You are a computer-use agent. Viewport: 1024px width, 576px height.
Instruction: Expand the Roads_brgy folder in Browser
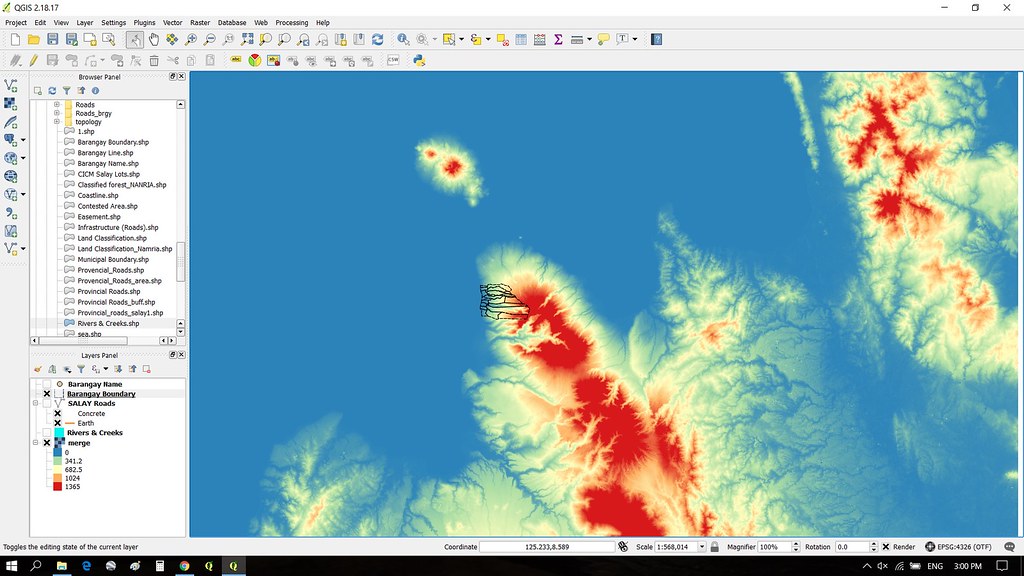57,113
